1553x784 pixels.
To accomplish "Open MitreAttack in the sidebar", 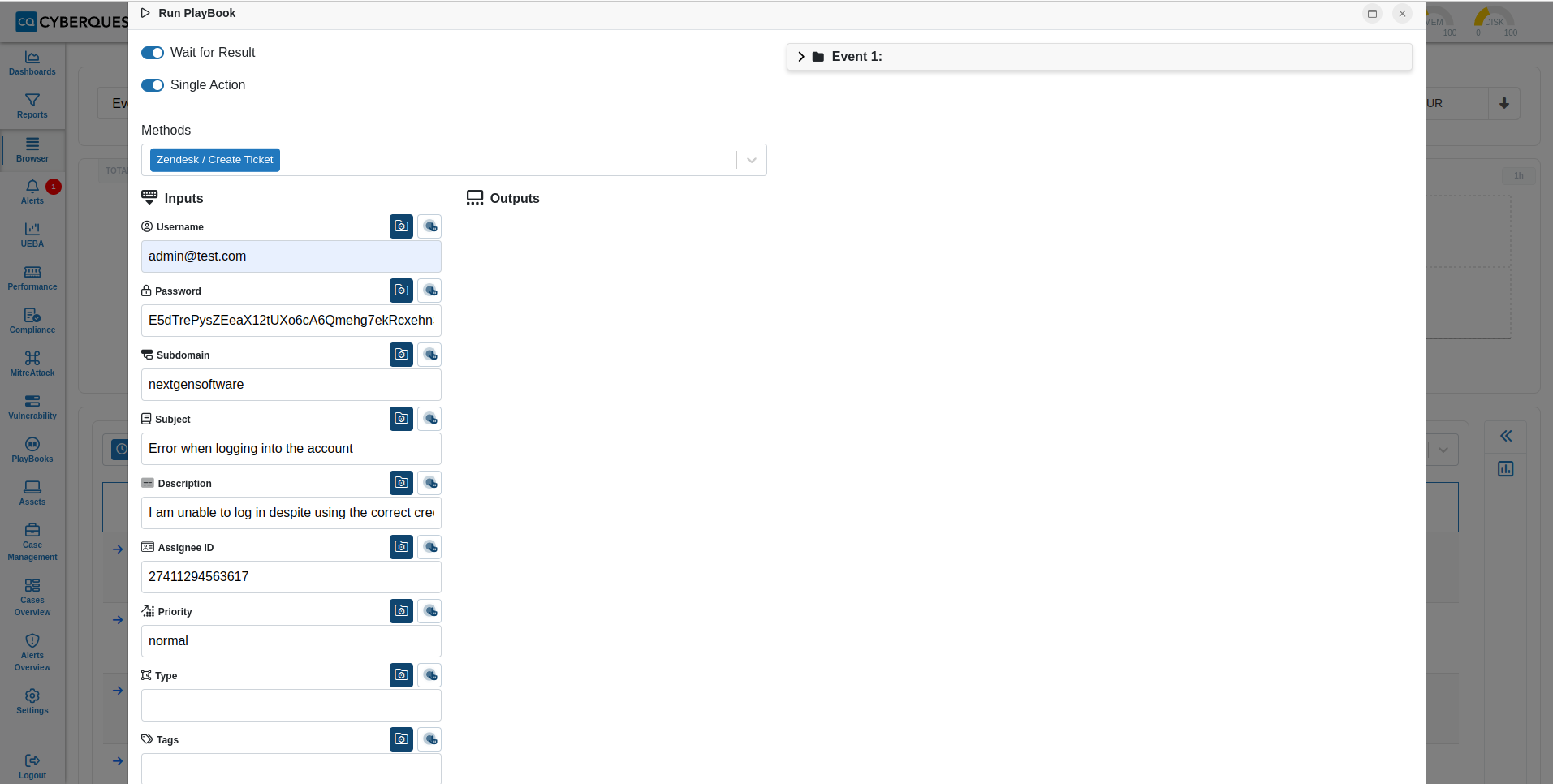I will (x=32, y=364).
